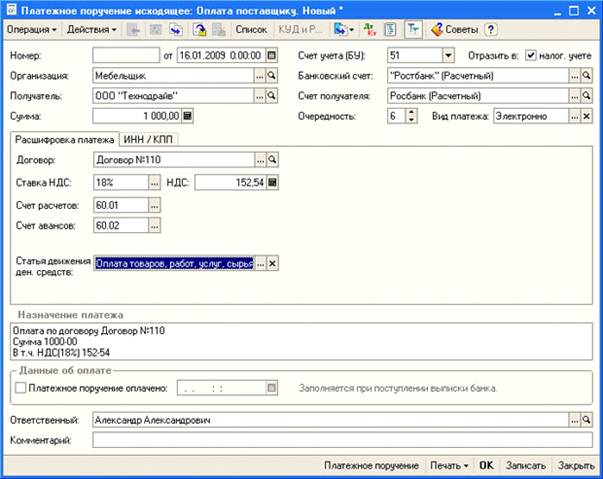The height and width of the screenshot is (479, 603).
Task: Click the Закрыть button
Action: 576,466
